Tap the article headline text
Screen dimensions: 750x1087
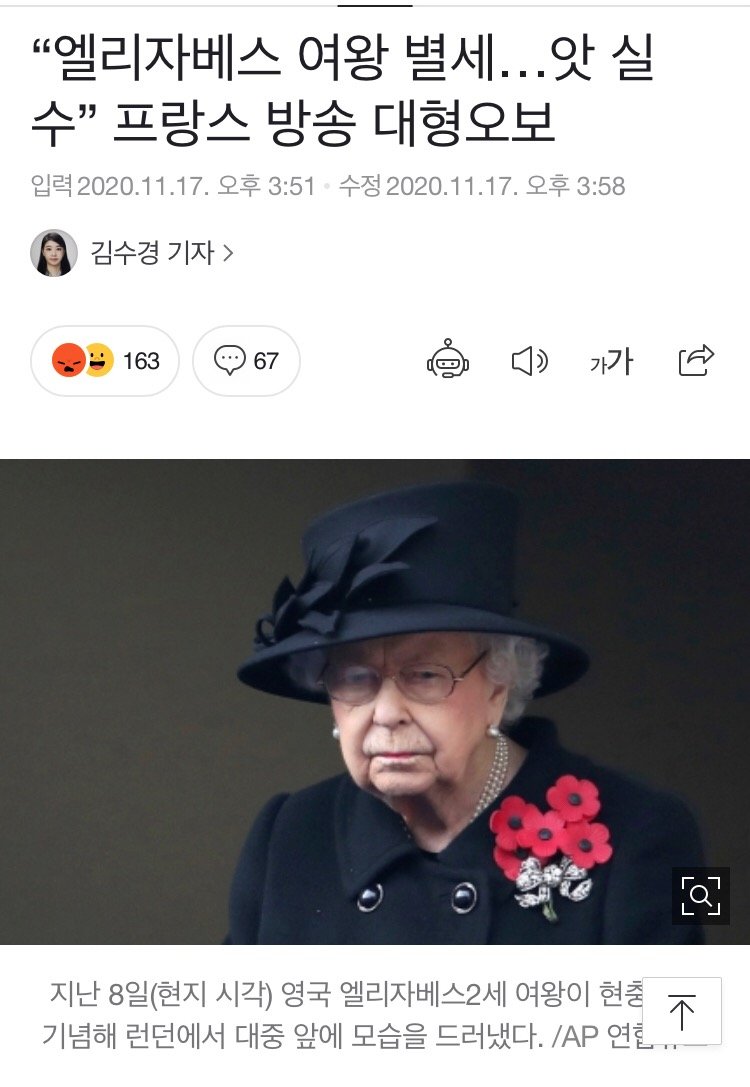344,92
